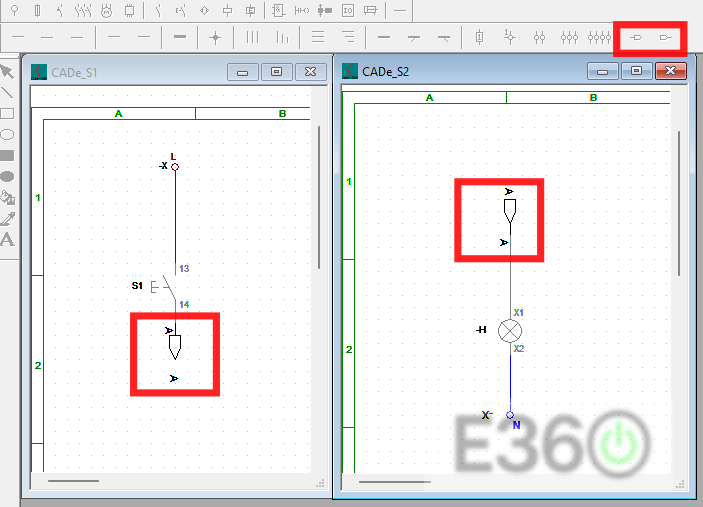This screenshot has height=507, width=703.
Task: Click the CADe_S2 window title
Action: tap(386, 72)
